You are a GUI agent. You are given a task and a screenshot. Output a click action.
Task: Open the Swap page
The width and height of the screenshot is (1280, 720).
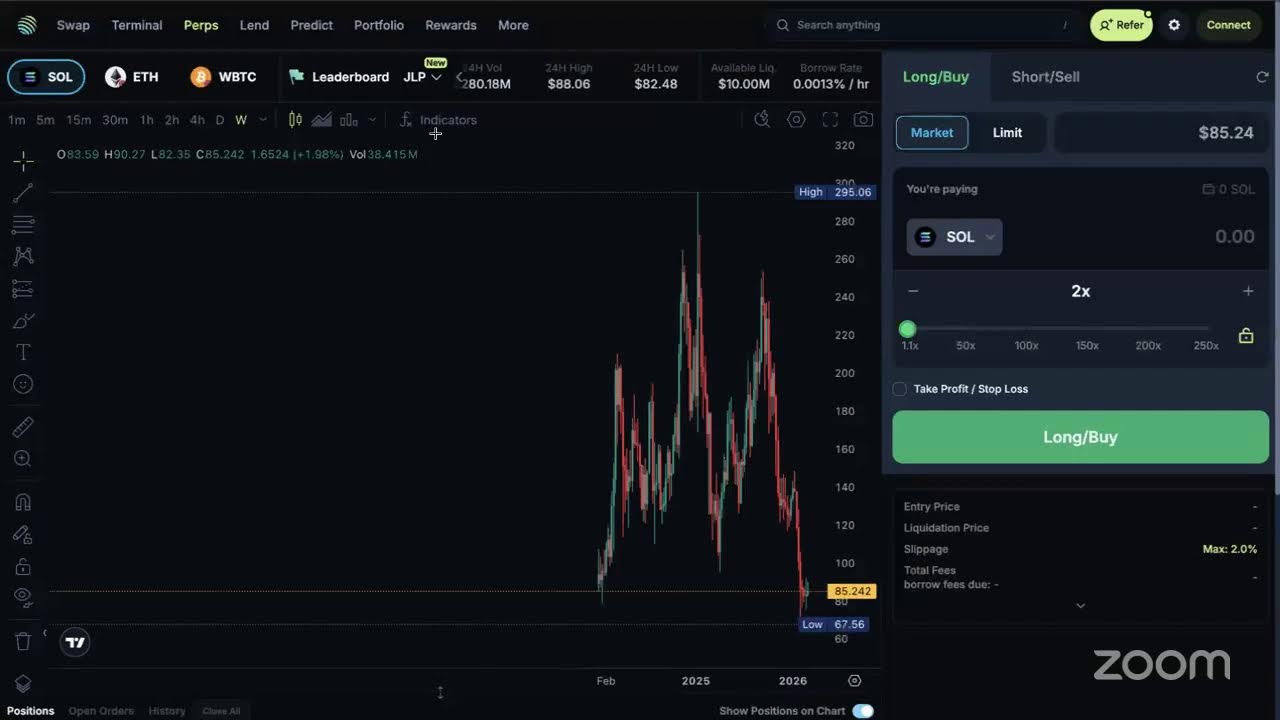tap(73, 25)
